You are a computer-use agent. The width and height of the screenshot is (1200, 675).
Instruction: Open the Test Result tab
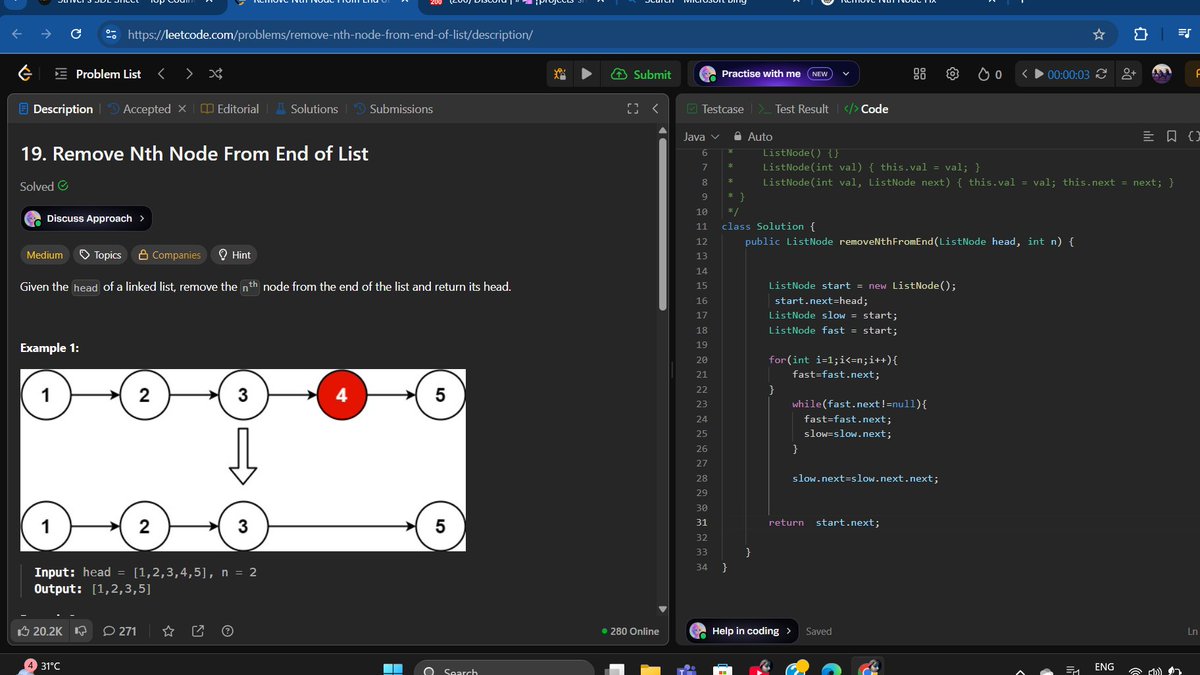(794, 109)
